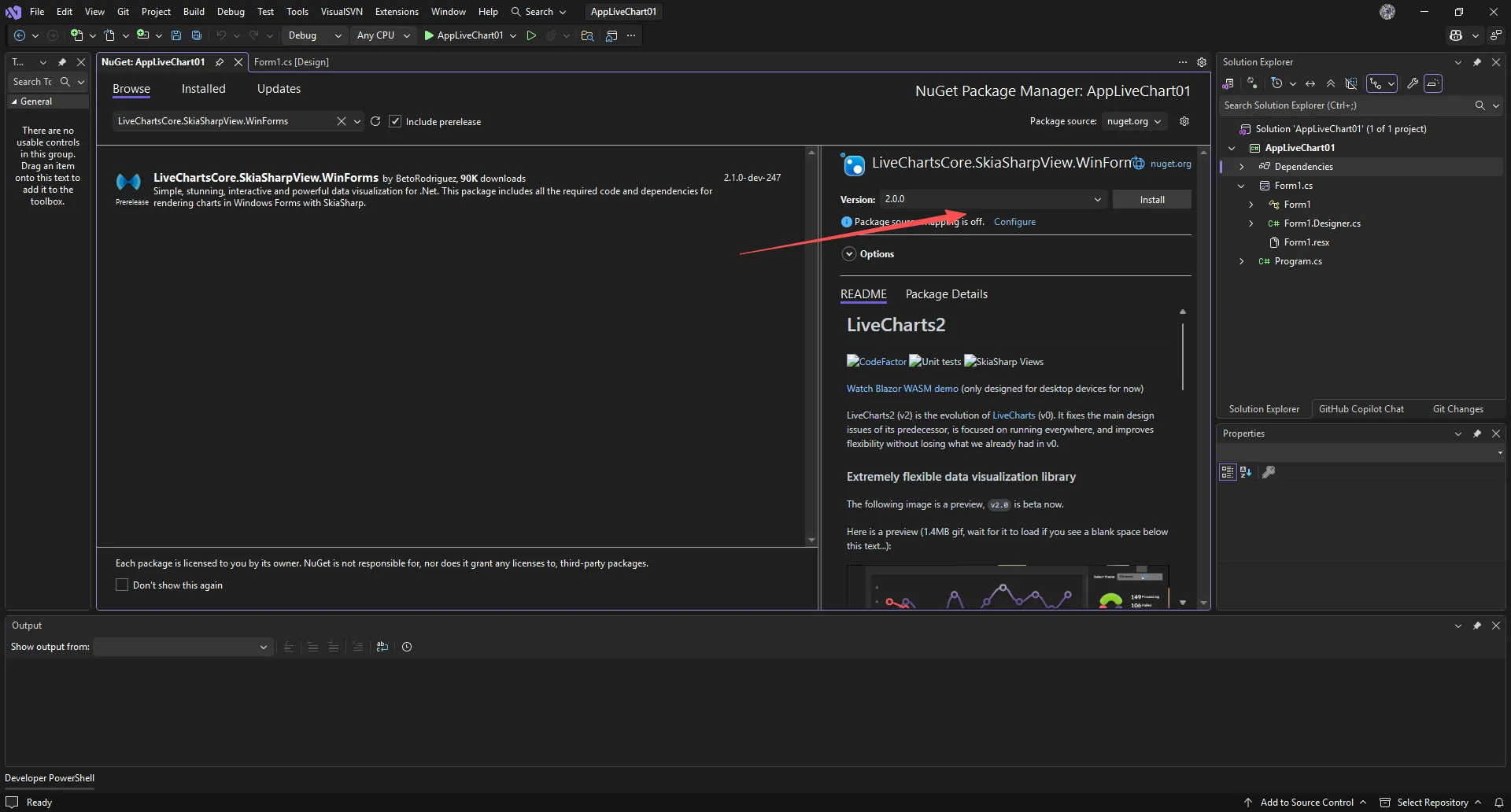Screen dimensions: 1511x812
Task: Click Collapse All icon in Solution Explorer
Action: click(1331, 83)
